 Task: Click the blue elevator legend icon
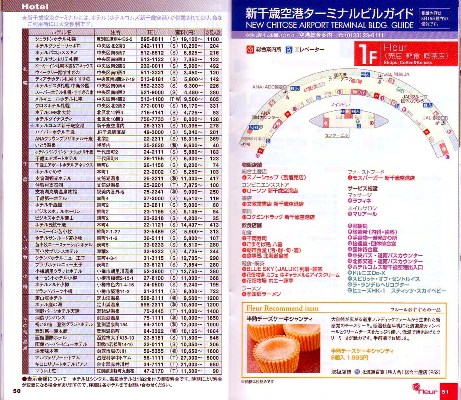click(289, 49)
